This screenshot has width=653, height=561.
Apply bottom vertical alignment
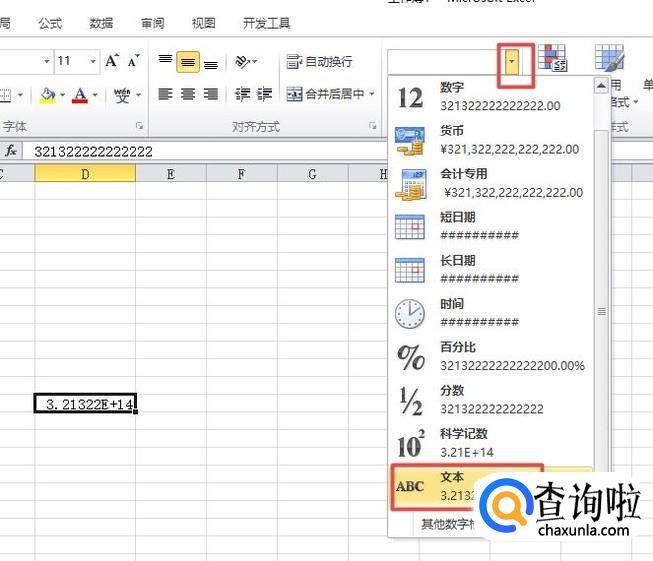point(211,62)
